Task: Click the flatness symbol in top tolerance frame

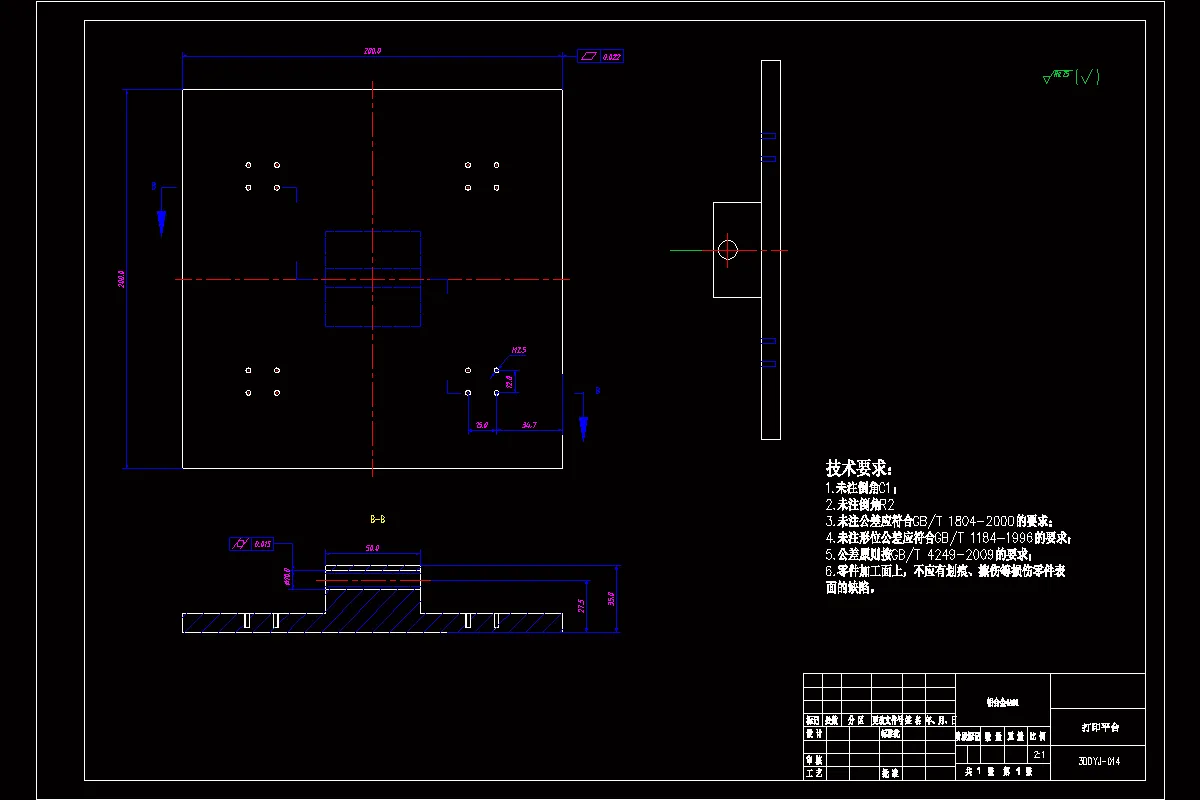Action: click(588, 57)
